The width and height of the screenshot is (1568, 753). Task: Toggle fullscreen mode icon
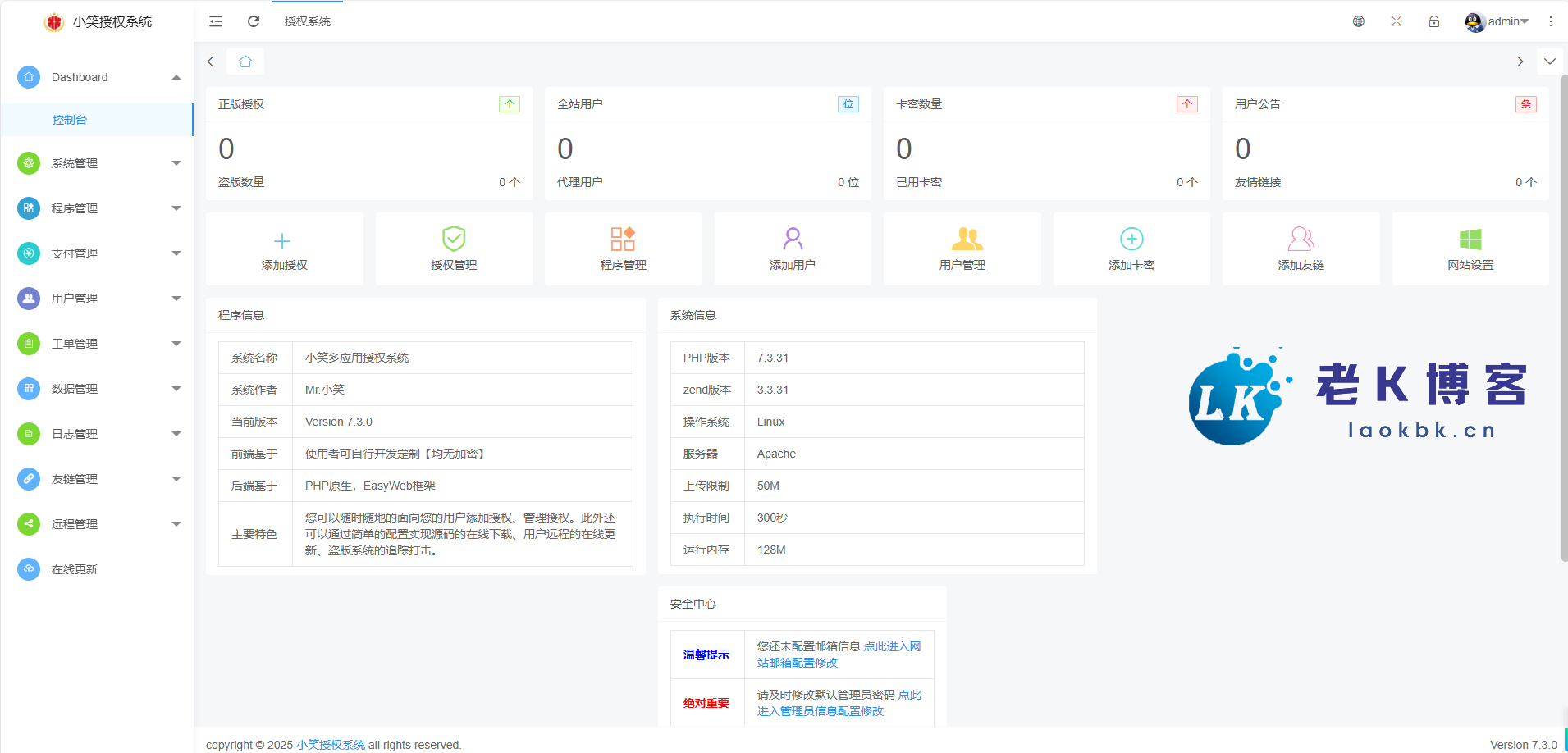[x=1397, y=21]
